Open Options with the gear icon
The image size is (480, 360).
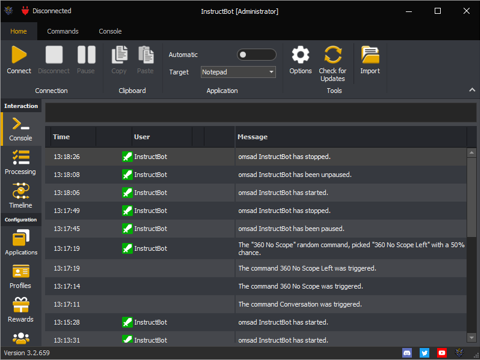300,55
